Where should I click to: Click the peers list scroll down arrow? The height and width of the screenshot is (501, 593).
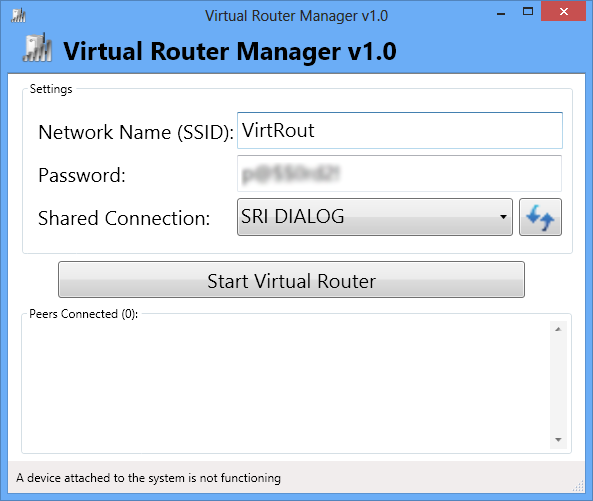pyautogui.click(x=558, y=440)
